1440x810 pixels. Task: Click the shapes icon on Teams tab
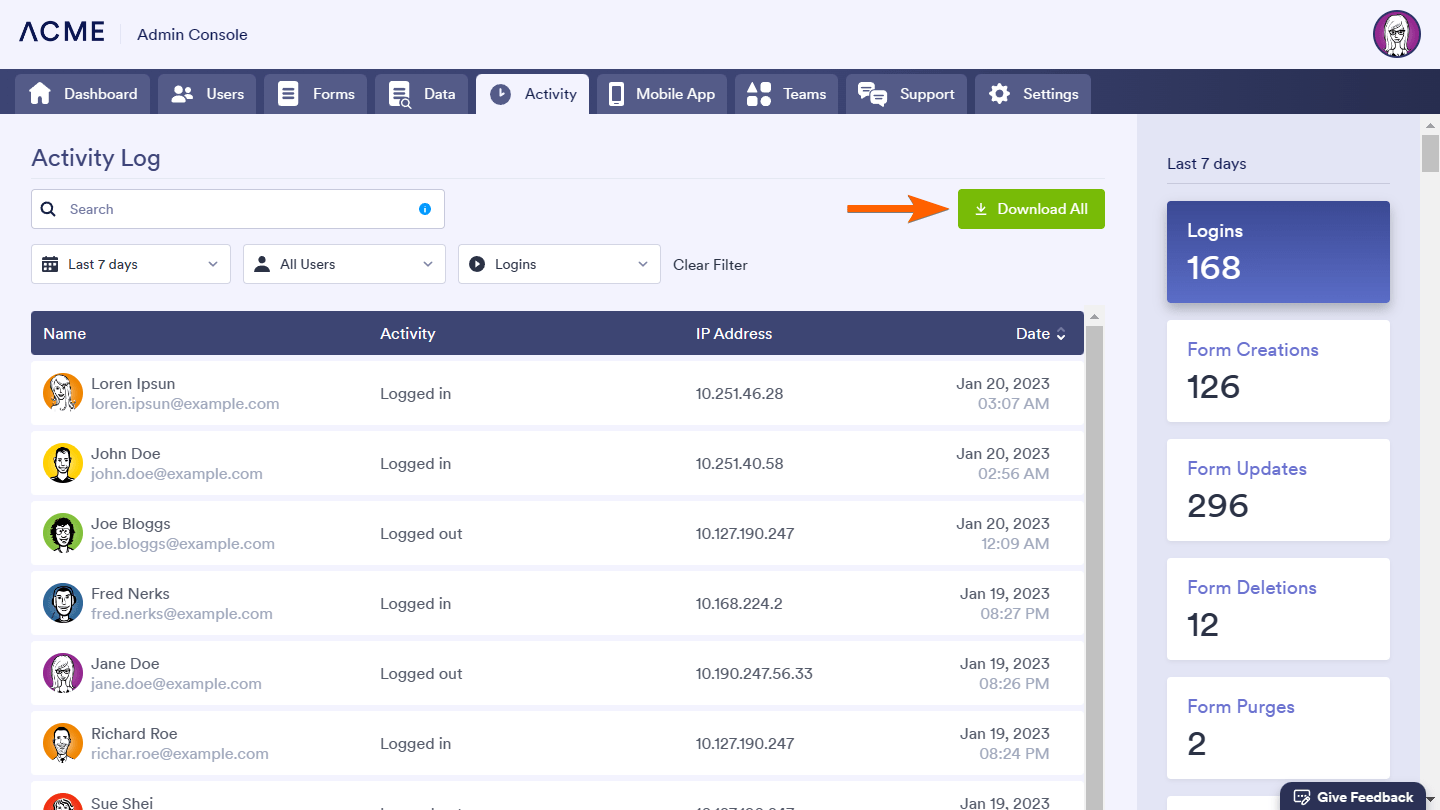point(759,94)
